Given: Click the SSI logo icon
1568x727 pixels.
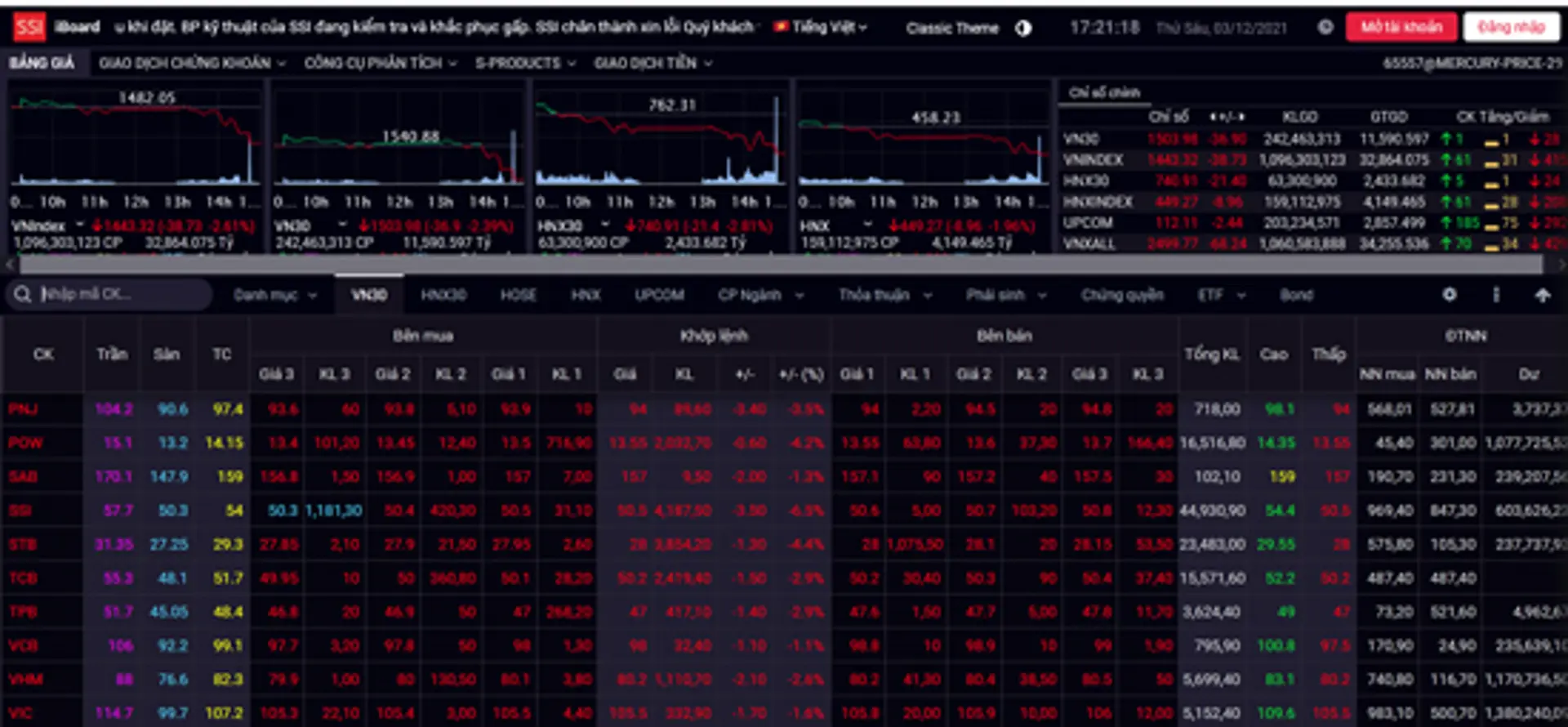Looking at the screenshot, I should click(29, 27).
